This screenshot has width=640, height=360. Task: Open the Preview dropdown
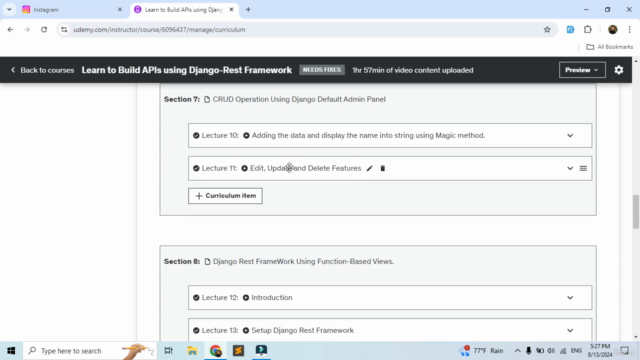[x=582, y=70]
